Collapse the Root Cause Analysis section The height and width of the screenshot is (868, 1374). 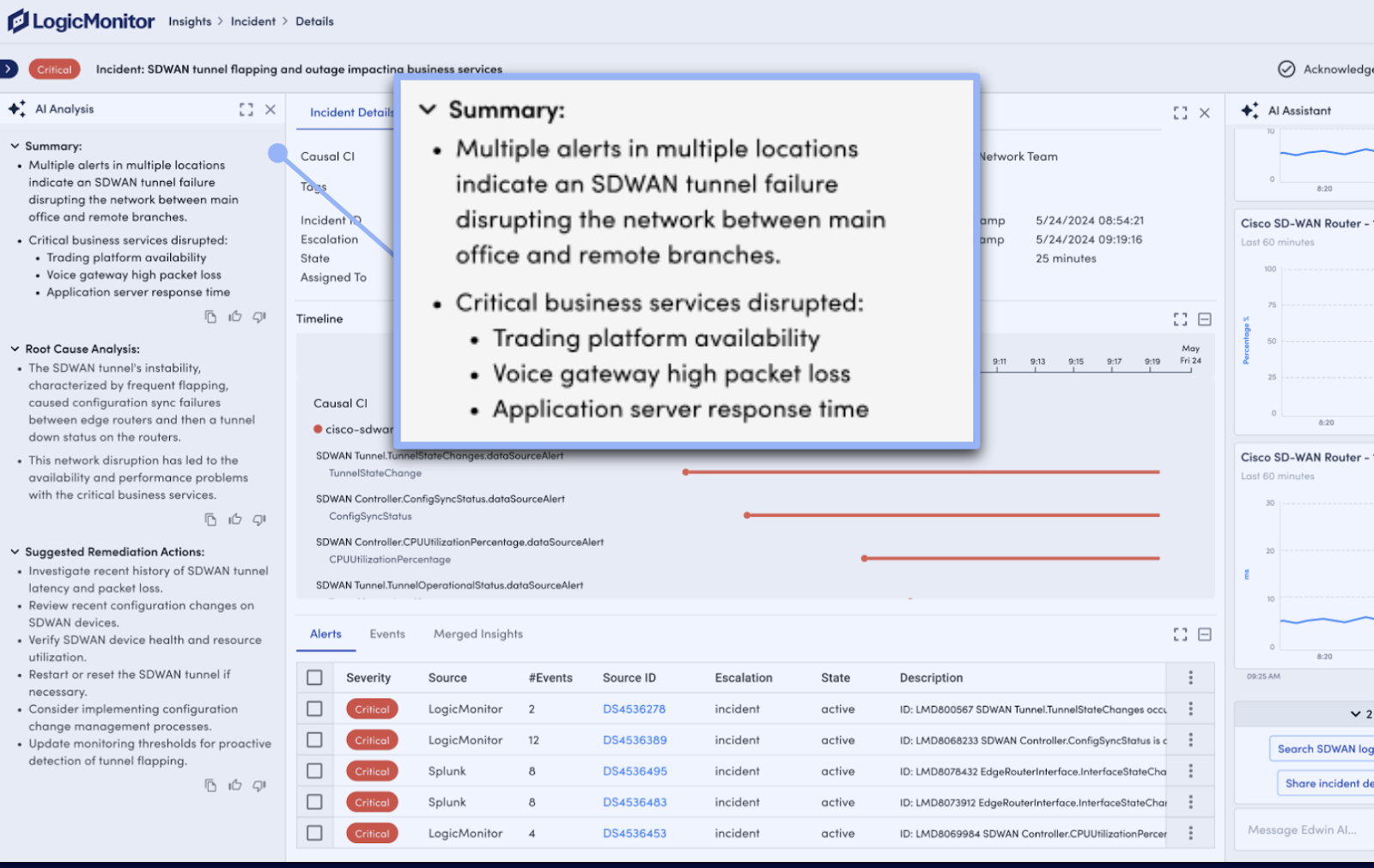[x=15, y=349]
